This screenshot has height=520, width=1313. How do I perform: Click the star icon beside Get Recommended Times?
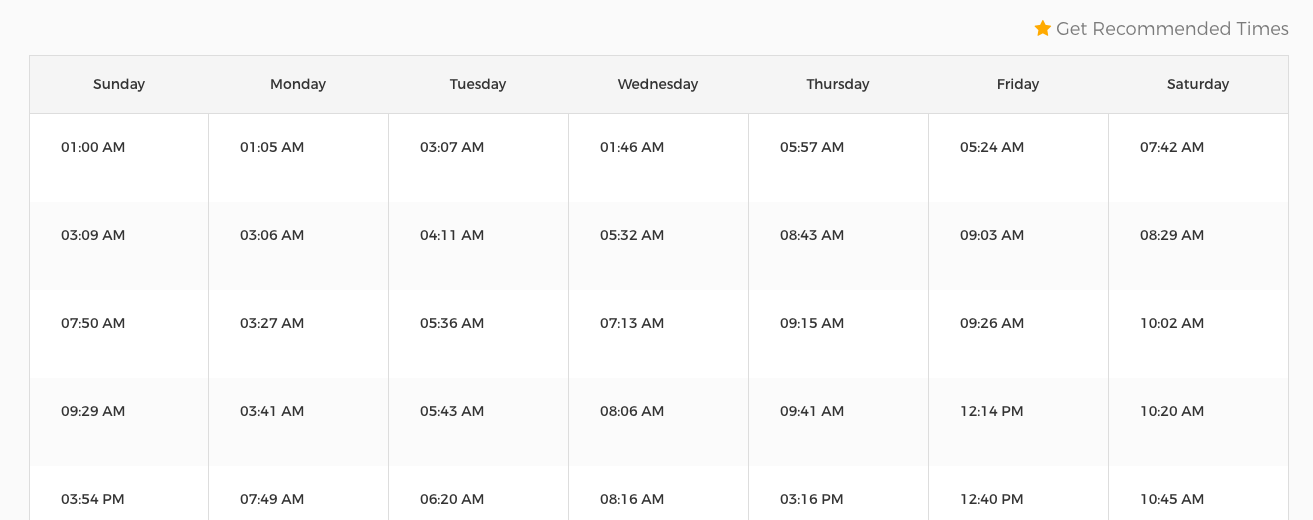(x=1043, y=28)
